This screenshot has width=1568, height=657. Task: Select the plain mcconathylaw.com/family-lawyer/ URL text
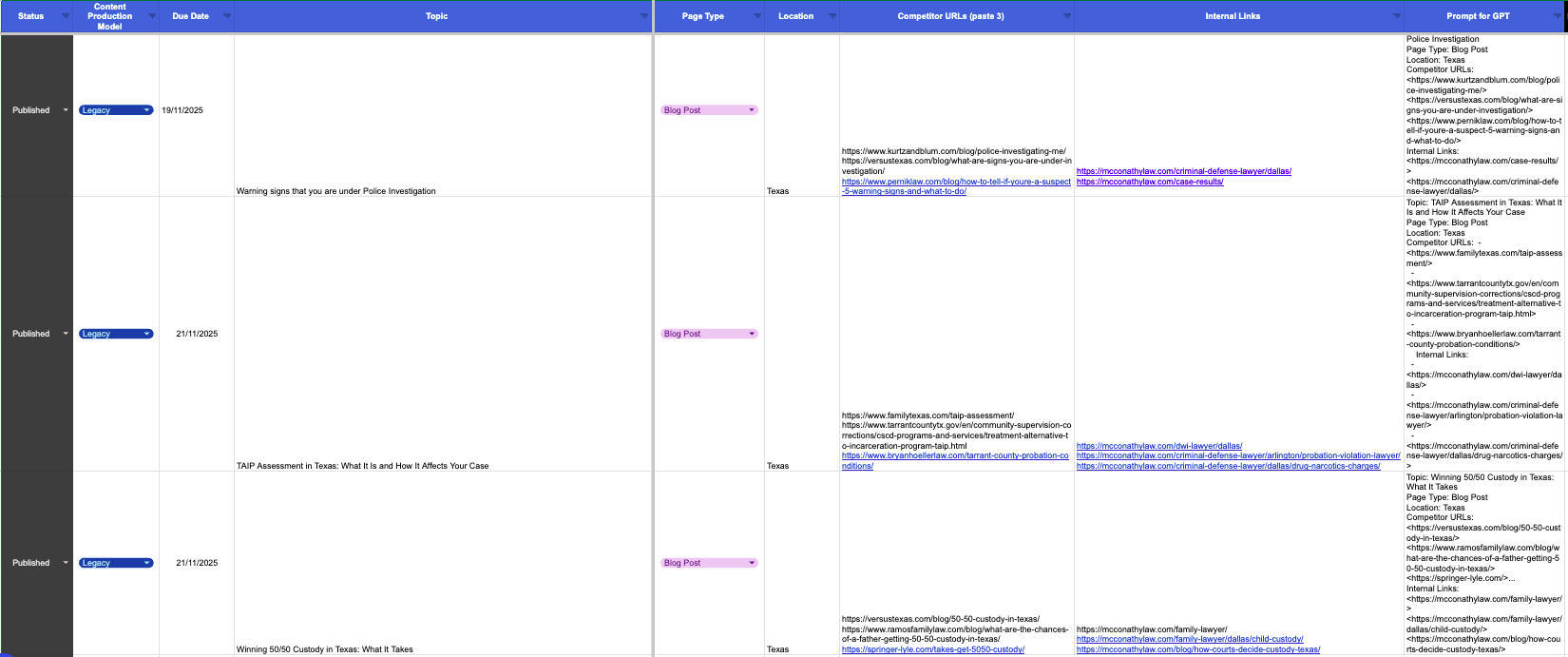1152,629
